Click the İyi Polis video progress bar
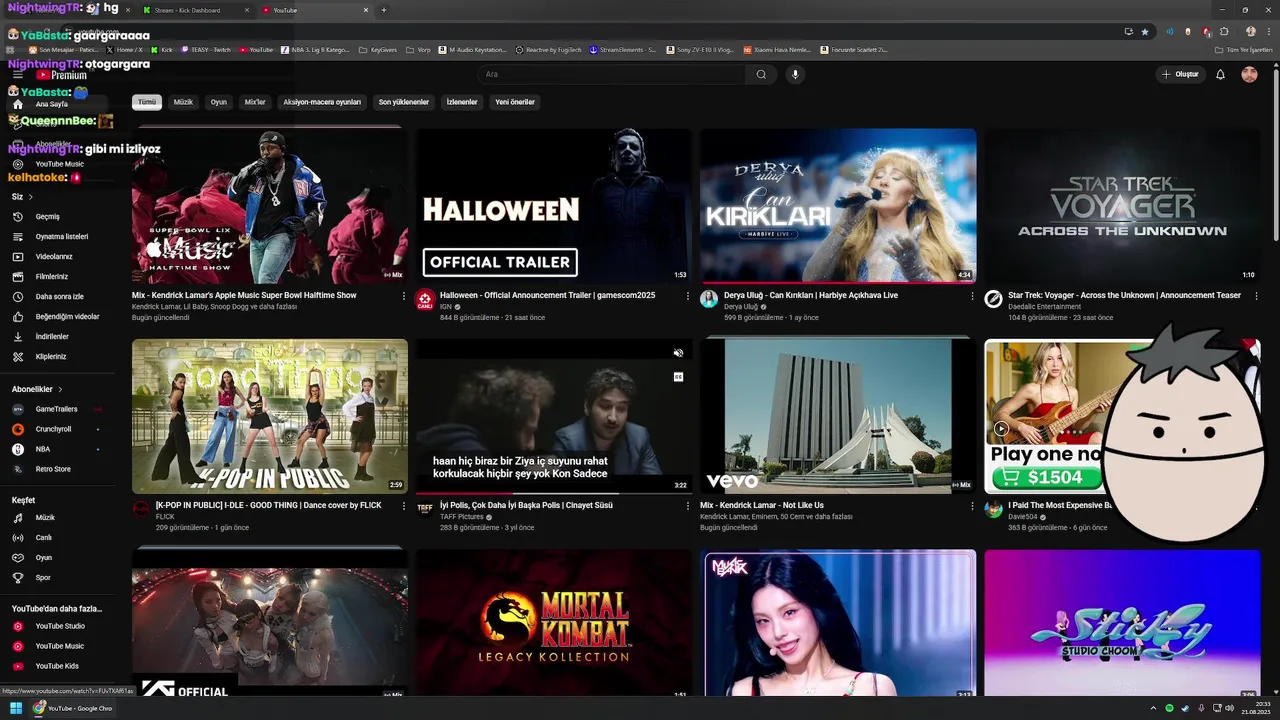This screenshot has width=1280, height=720. 553,493
